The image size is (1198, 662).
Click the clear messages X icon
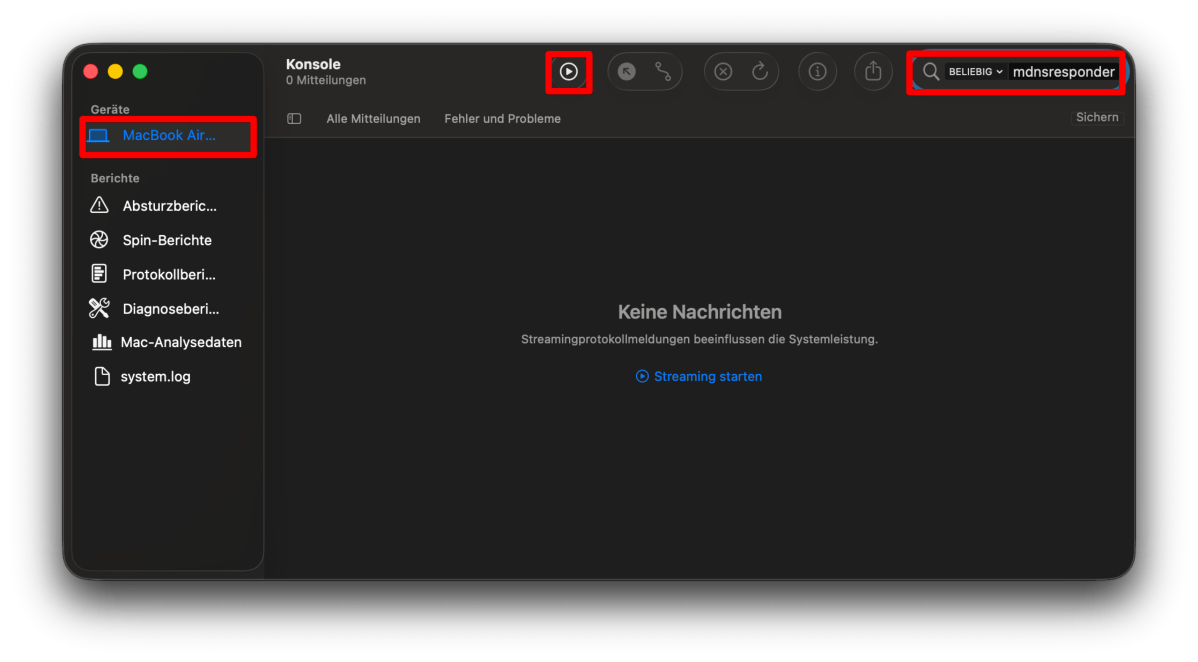[x=723, y=72]
